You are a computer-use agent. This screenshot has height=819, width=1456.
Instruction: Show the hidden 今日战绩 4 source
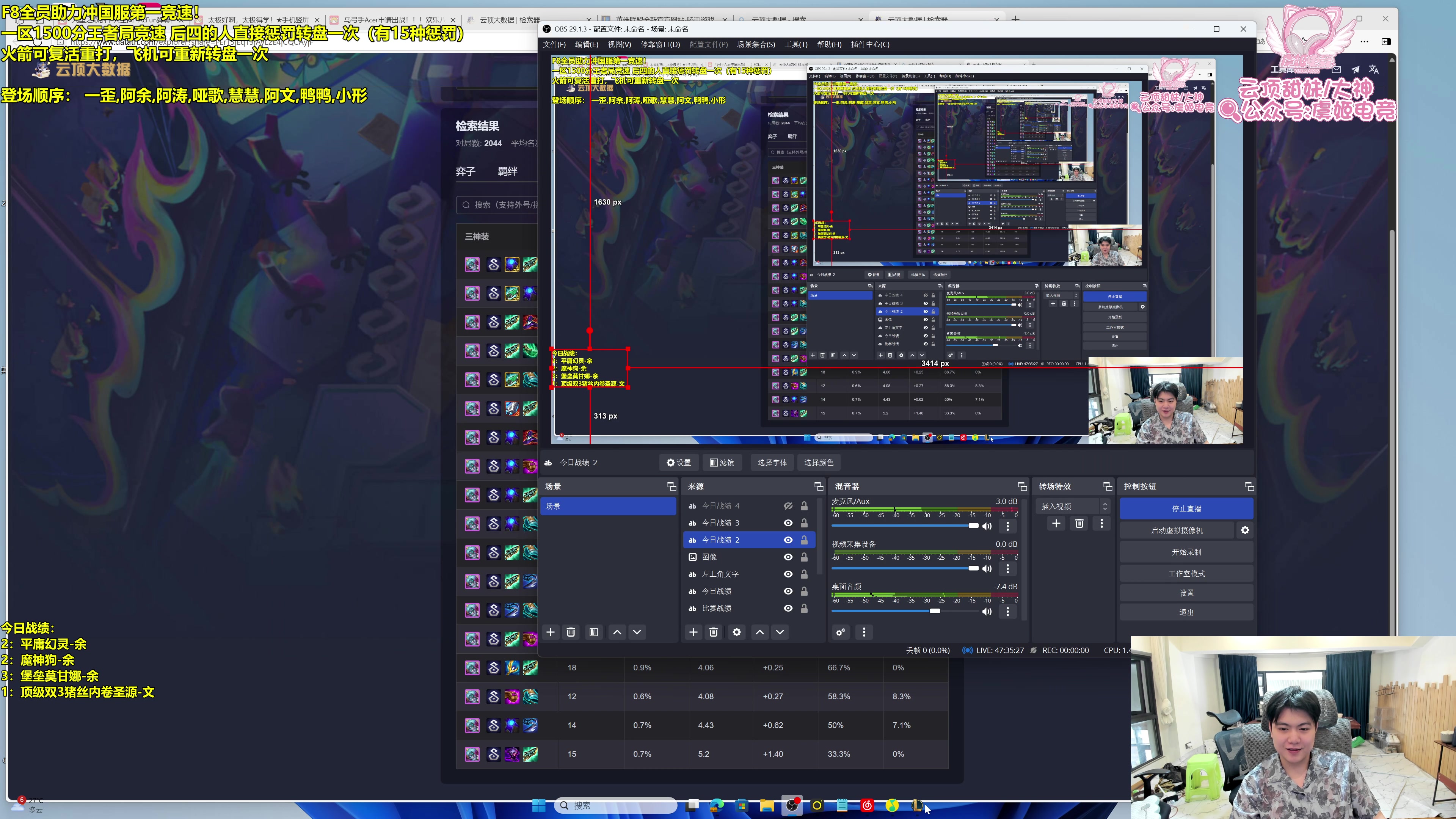(x=788, y=506)
